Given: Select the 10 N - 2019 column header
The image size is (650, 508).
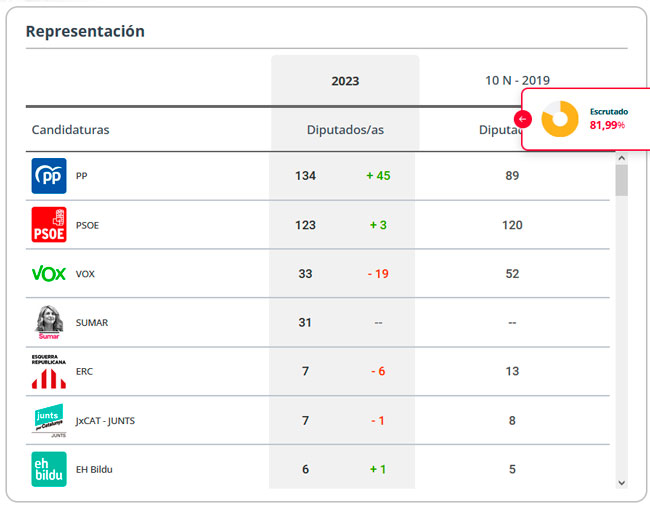Looking at the screenshot, I should (517, 80).
